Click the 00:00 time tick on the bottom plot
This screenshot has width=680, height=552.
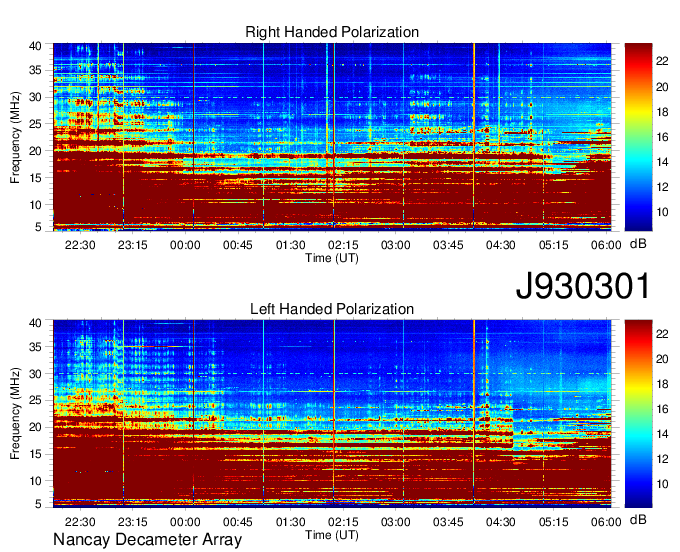(185, 522)
